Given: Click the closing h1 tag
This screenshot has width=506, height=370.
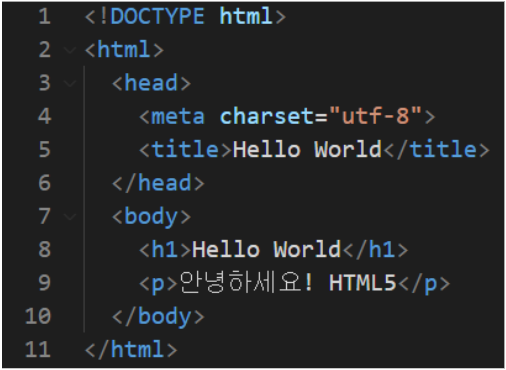Looking at the screenshot, I should [376, 250].
